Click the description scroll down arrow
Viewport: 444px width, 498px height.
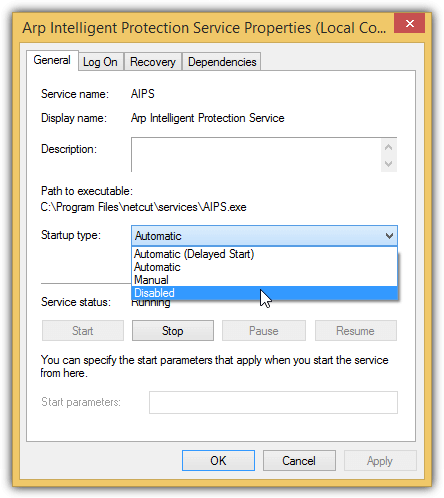[x=388, y=164]
